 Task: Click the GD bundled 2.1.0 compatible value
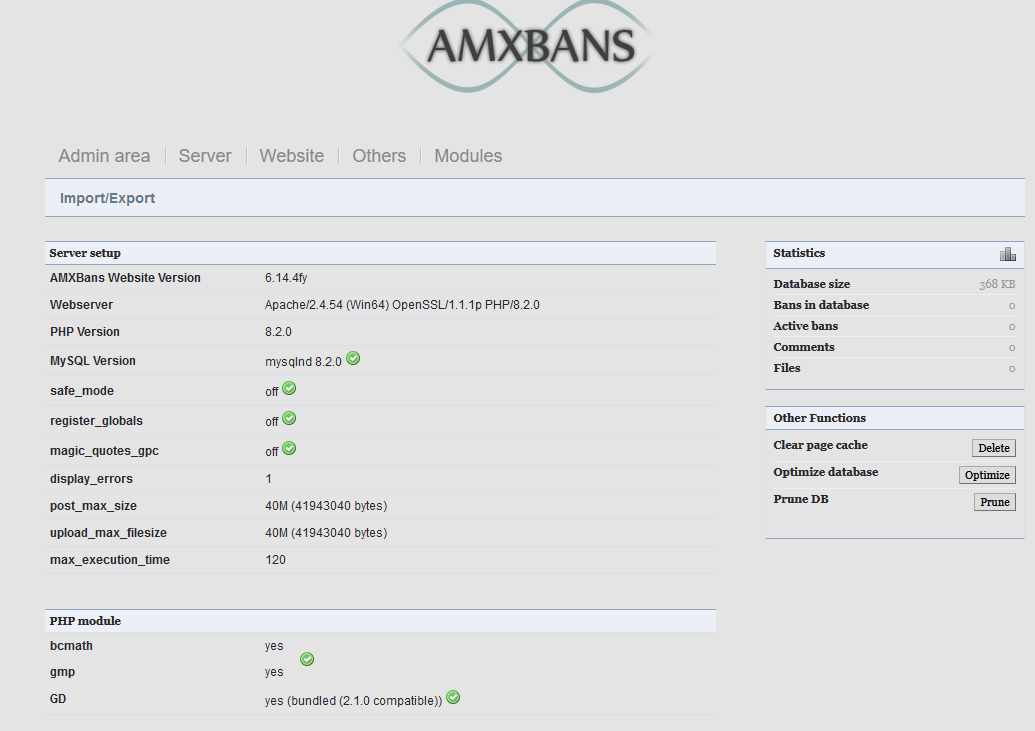point(353,701)
